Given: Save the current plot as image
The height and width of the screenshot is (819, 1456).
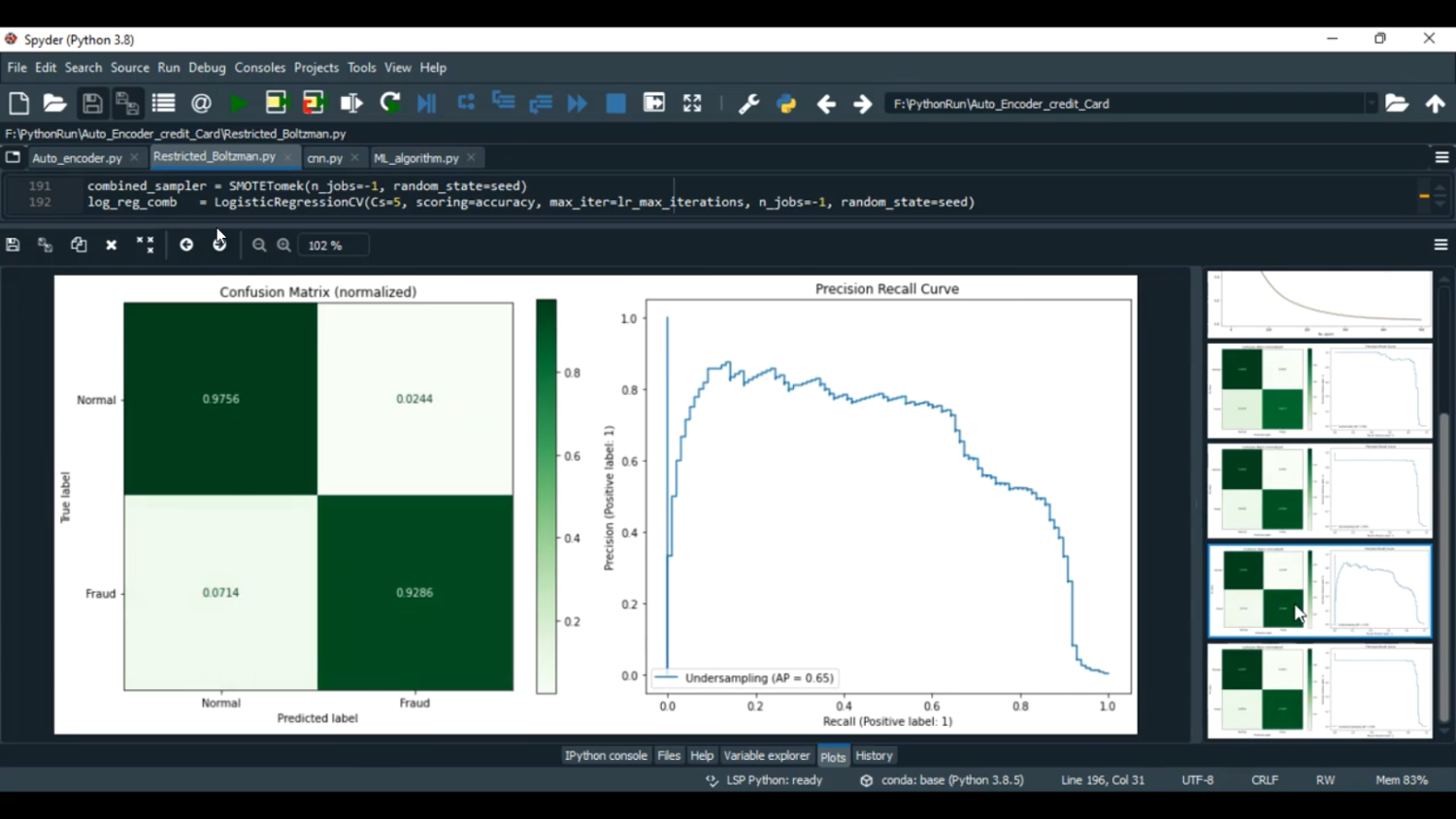Looking at the screenshot, I should pyautogui.click(x=13, y=246).
